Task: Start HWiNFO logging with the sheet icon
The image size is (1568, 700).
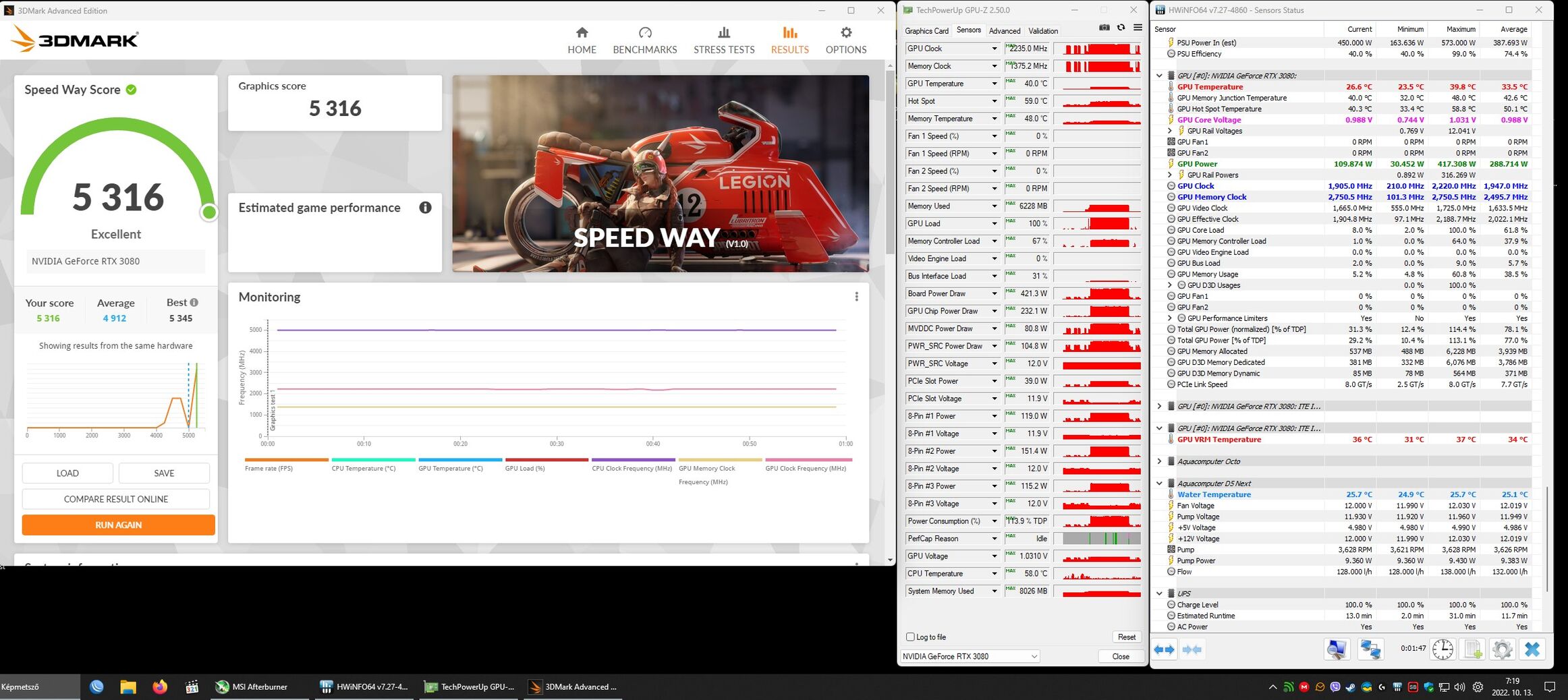Action: (1471, 649)
